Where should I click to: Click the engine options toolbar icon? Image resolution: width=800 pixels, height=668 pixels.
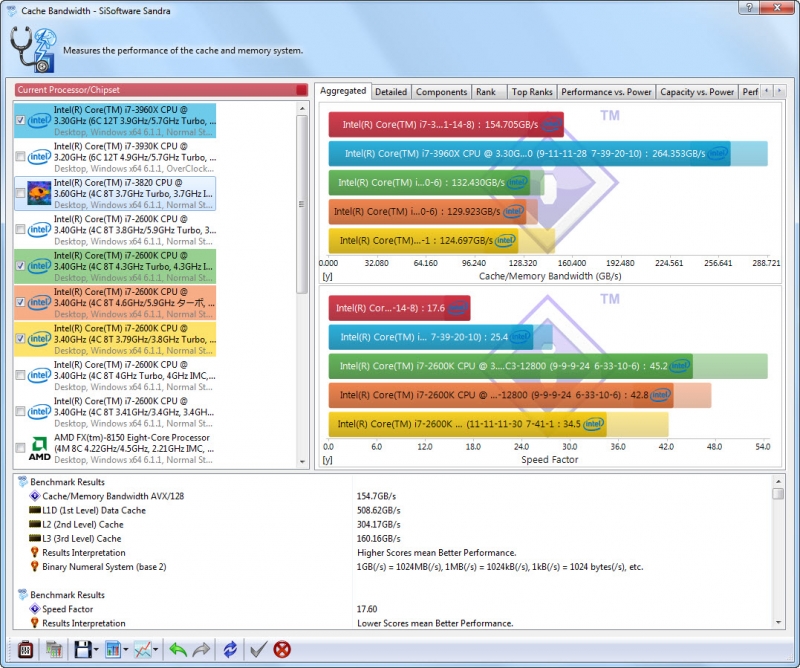26,650
